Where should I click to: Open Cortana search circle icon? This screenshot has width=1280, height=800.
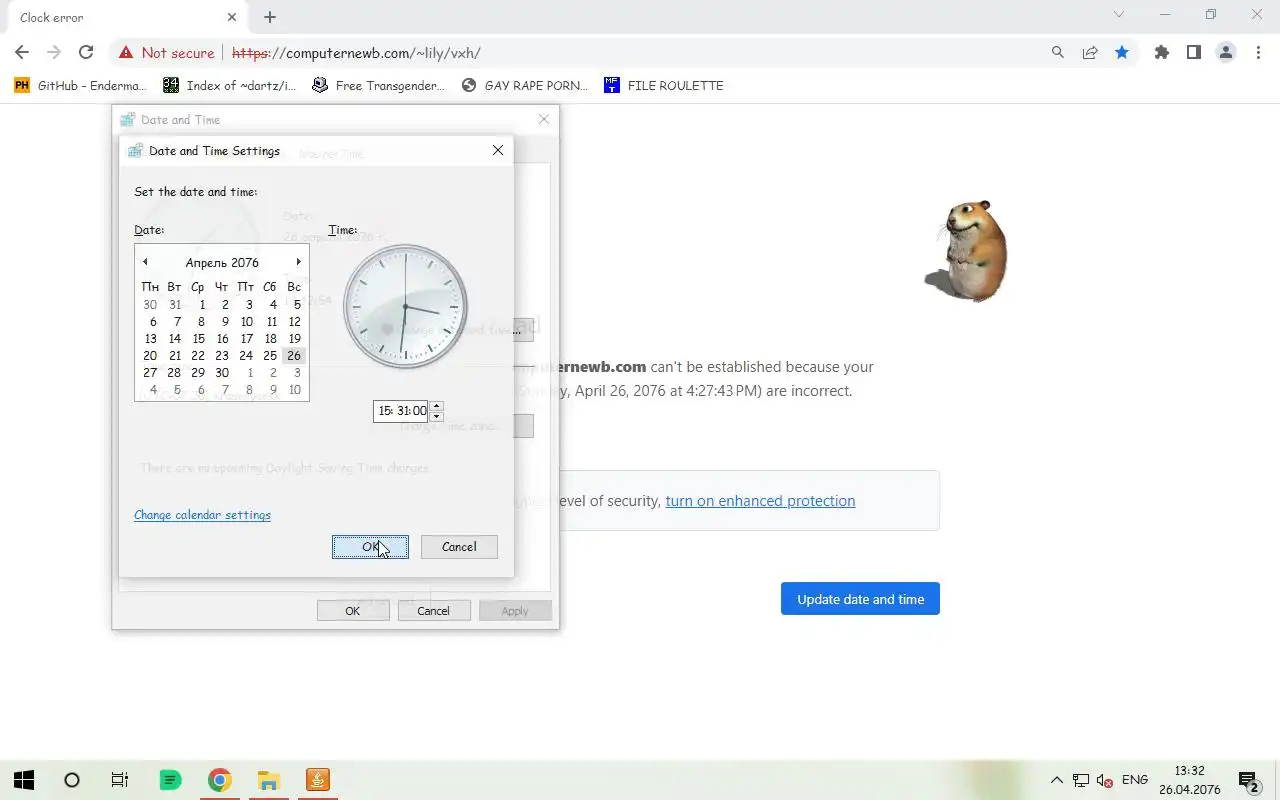pyautogui.click(x=72, y=780)
